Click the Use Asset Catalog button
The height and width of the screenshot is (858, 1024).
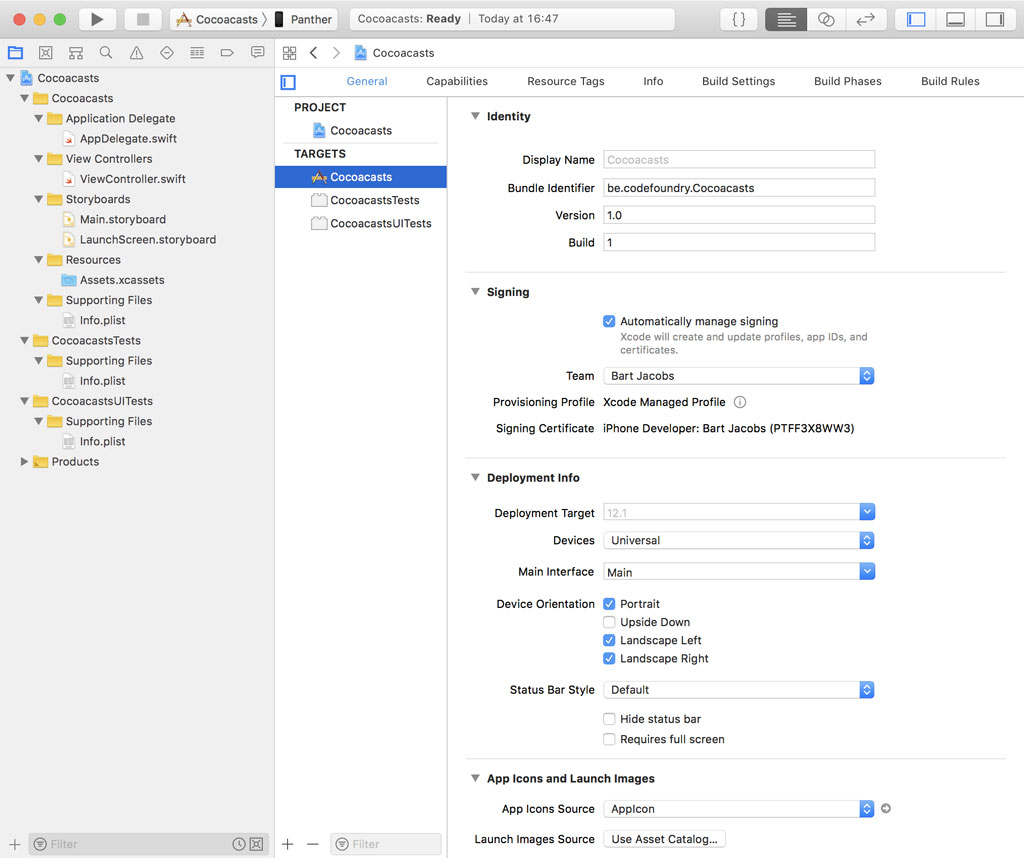click(663, 839)
